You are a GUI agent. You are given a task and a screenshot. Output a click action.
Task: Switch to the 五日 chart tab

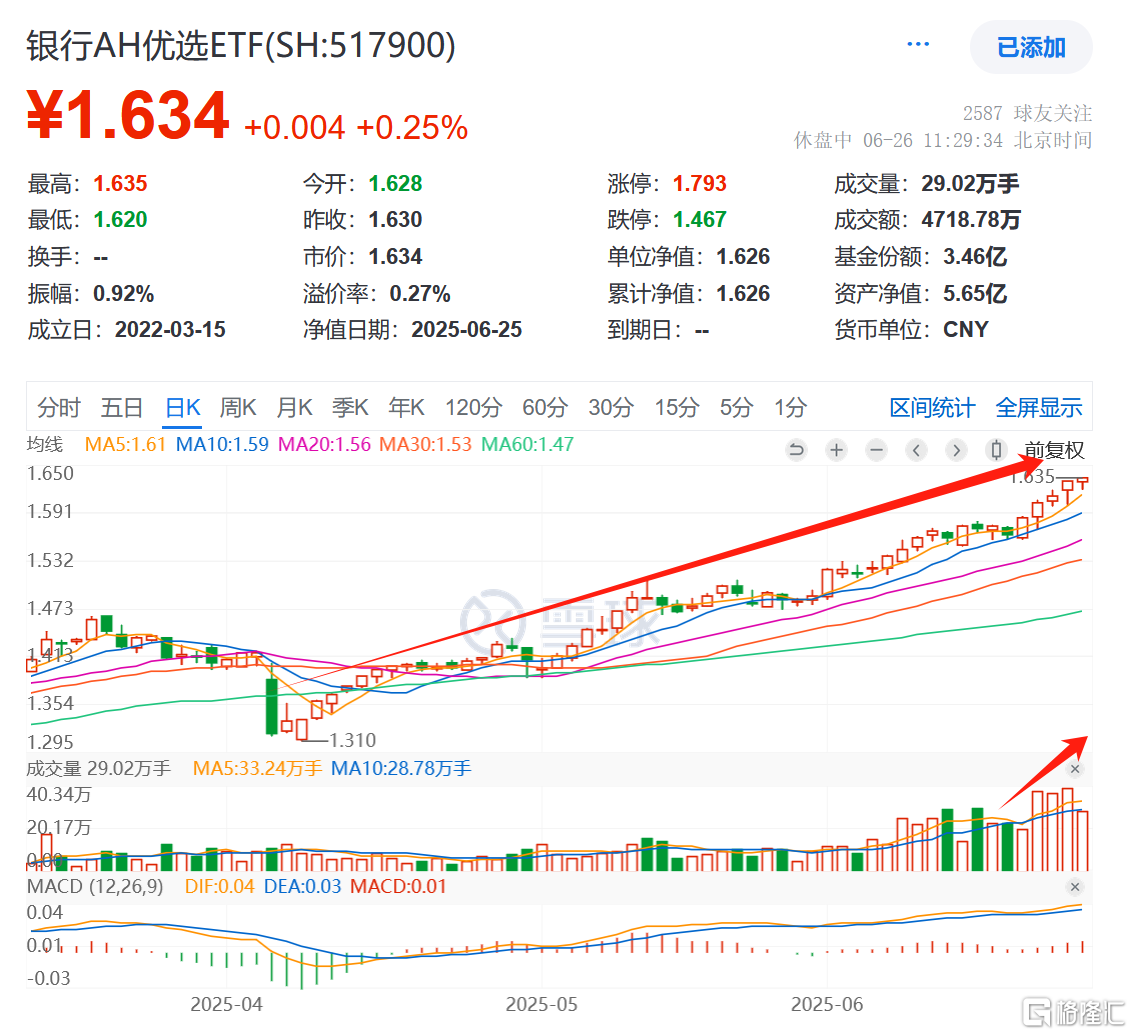[121, 408]
